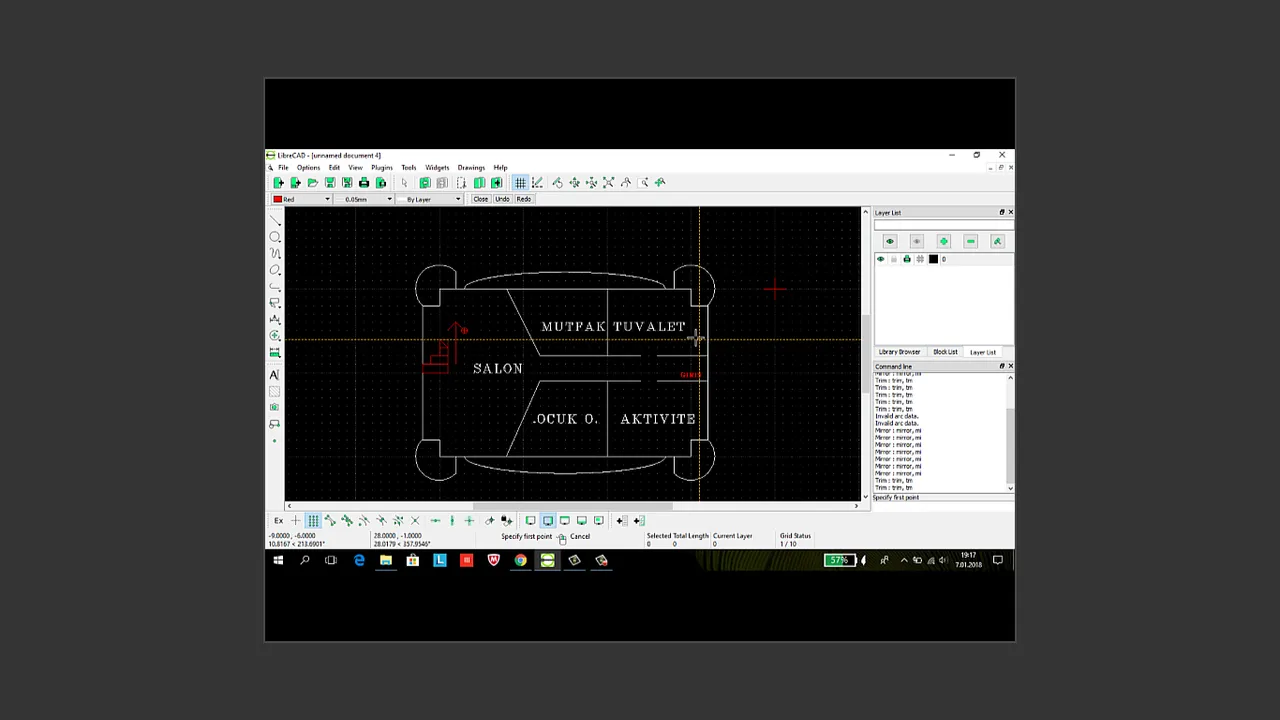The height and width of the screenshot is (720, 1280).
Task: Toggle construction setting of layer 0
Action: tap(920, 260)
